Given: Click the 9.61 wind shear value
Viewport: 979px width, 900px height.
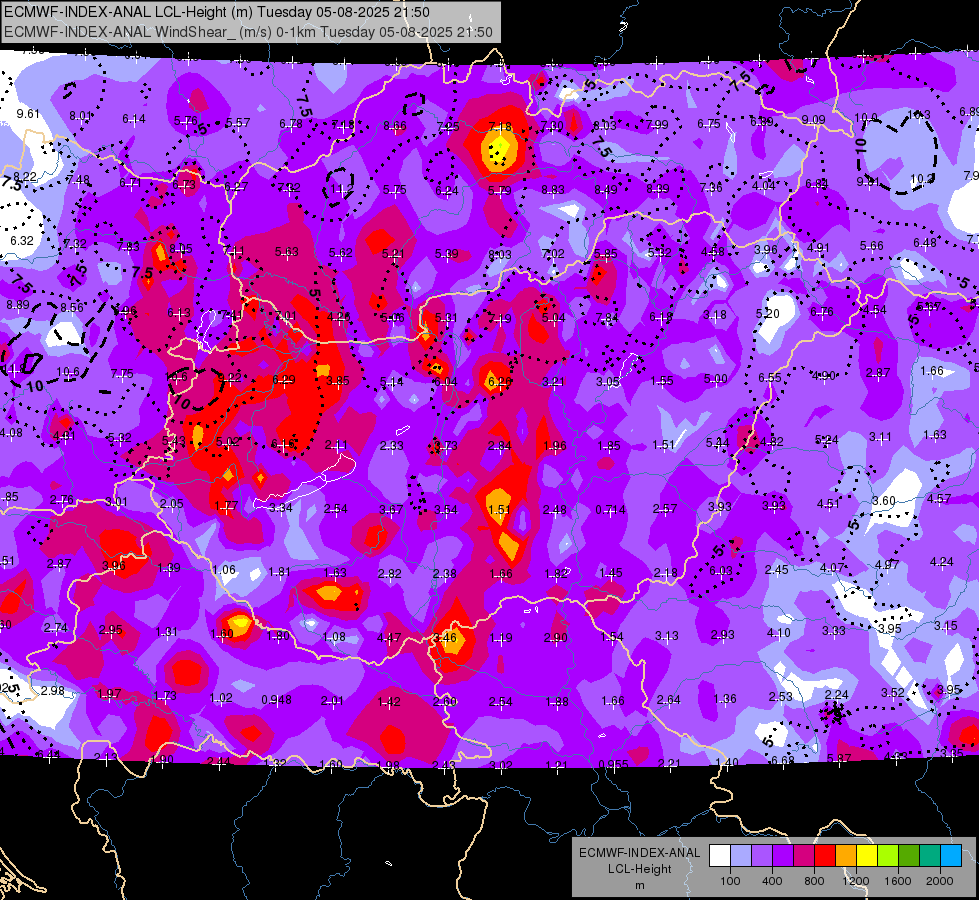Looking at the screenshot, I should click(28, 114).
